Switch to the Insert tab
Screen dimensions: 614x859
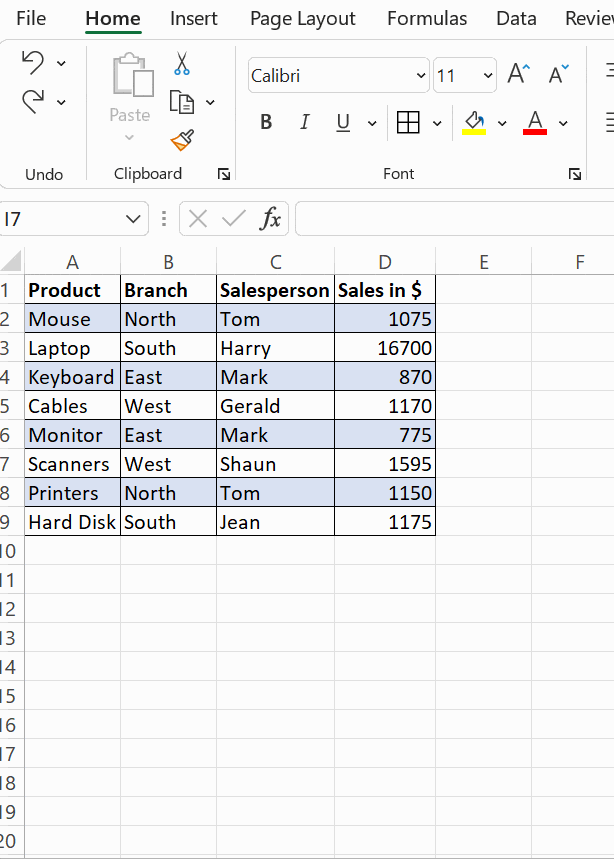[x=194, y=18]
